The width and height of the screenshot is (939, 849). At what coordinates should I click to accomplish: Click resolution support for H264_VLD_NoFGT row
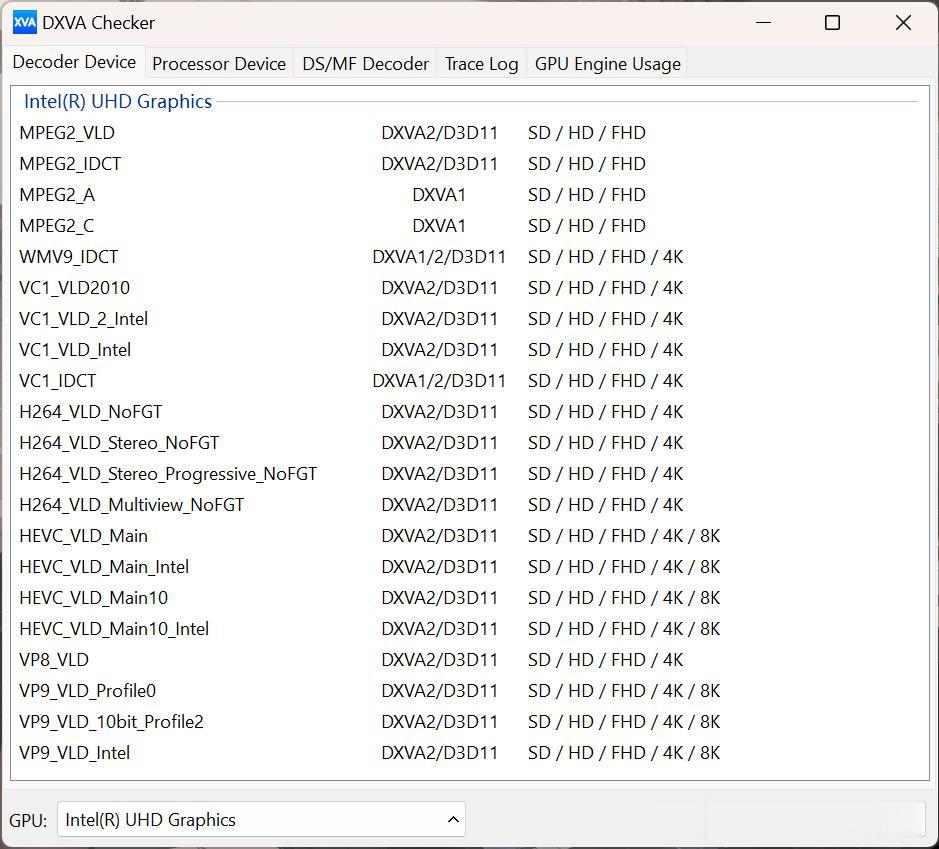605,412
